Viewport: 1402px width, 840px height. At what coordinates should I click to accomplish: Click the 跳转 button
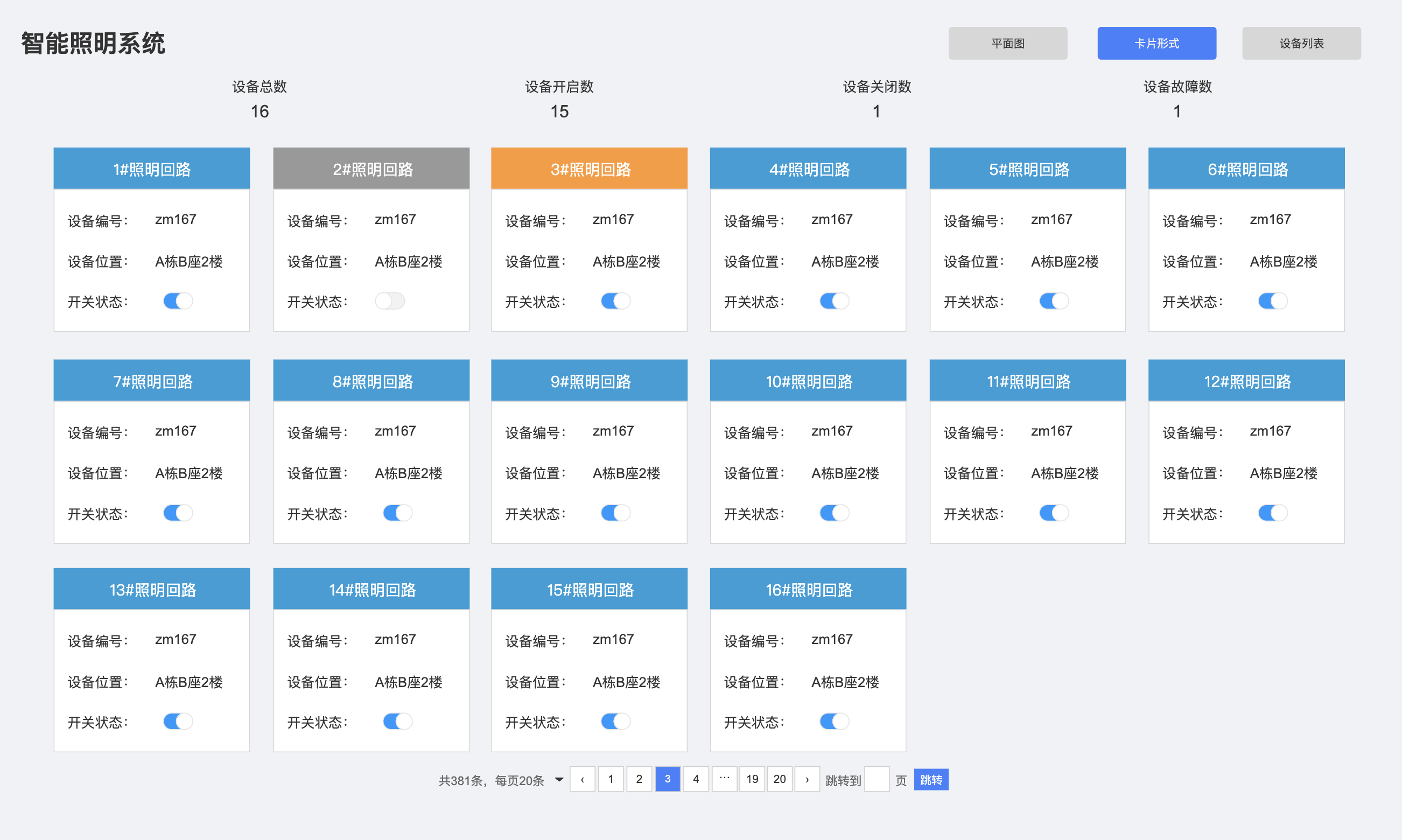click(x=930, y=780)
